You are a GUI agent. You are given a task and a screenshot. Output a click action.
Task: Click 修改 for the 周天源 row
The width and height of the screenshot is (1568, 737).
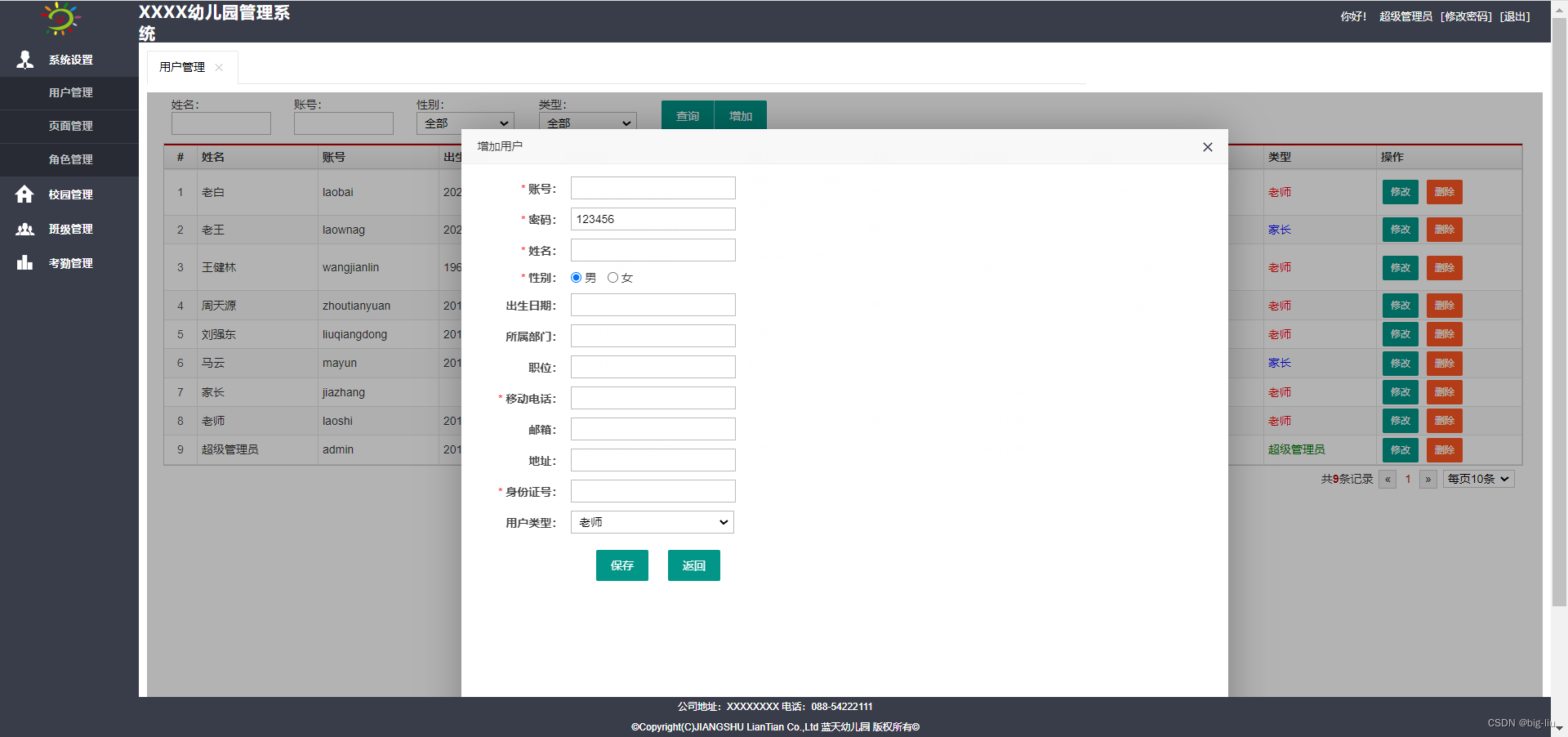(x=1401, y=306)
